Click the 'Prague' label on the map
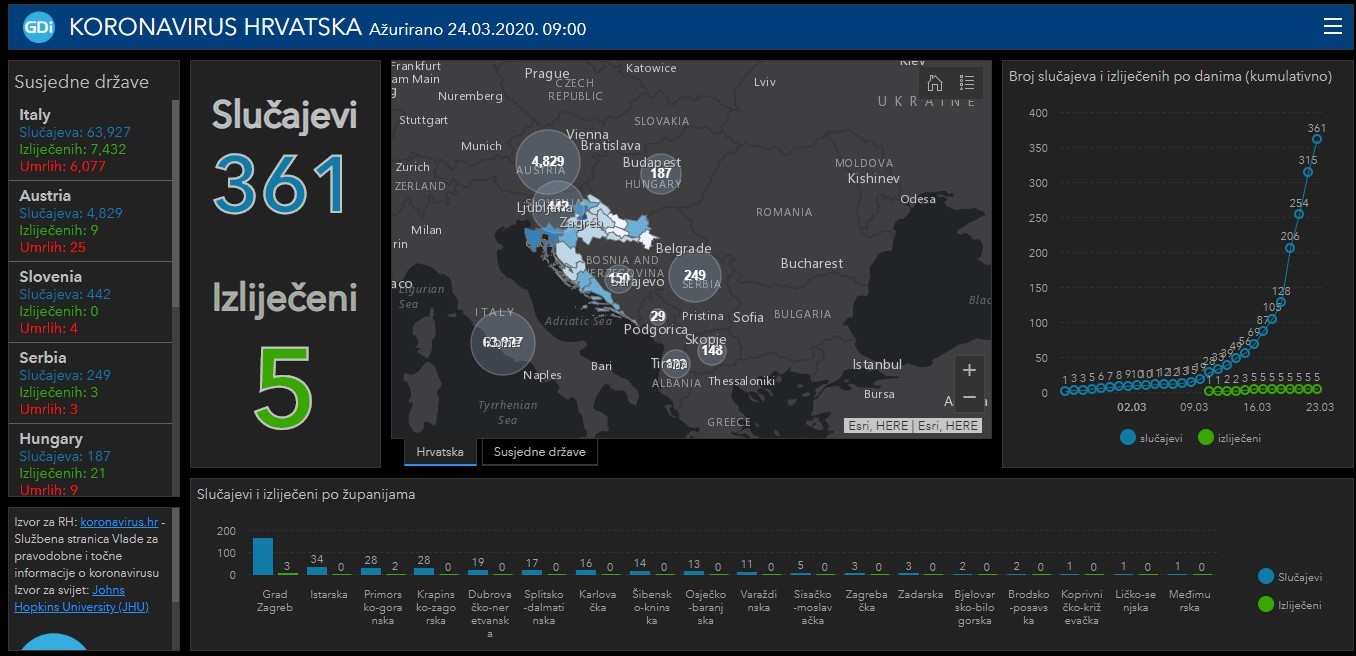 tap(547, 73)
